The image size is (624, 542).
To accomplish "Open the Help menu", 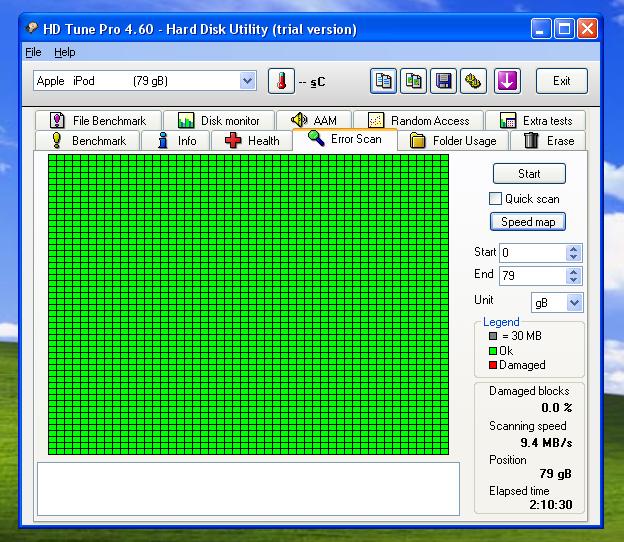I will click(x=65, y=52).
